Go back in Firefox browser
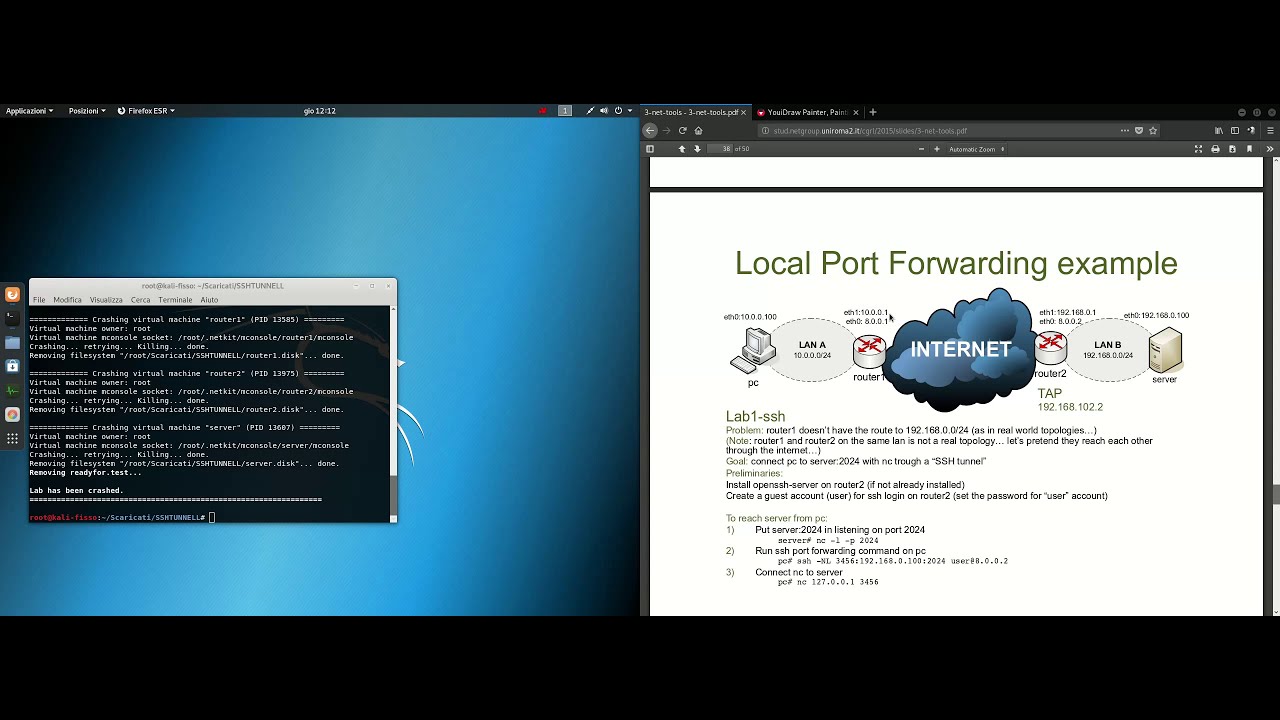The width and height of the screenshot is (1280, 720). point(650,130)
